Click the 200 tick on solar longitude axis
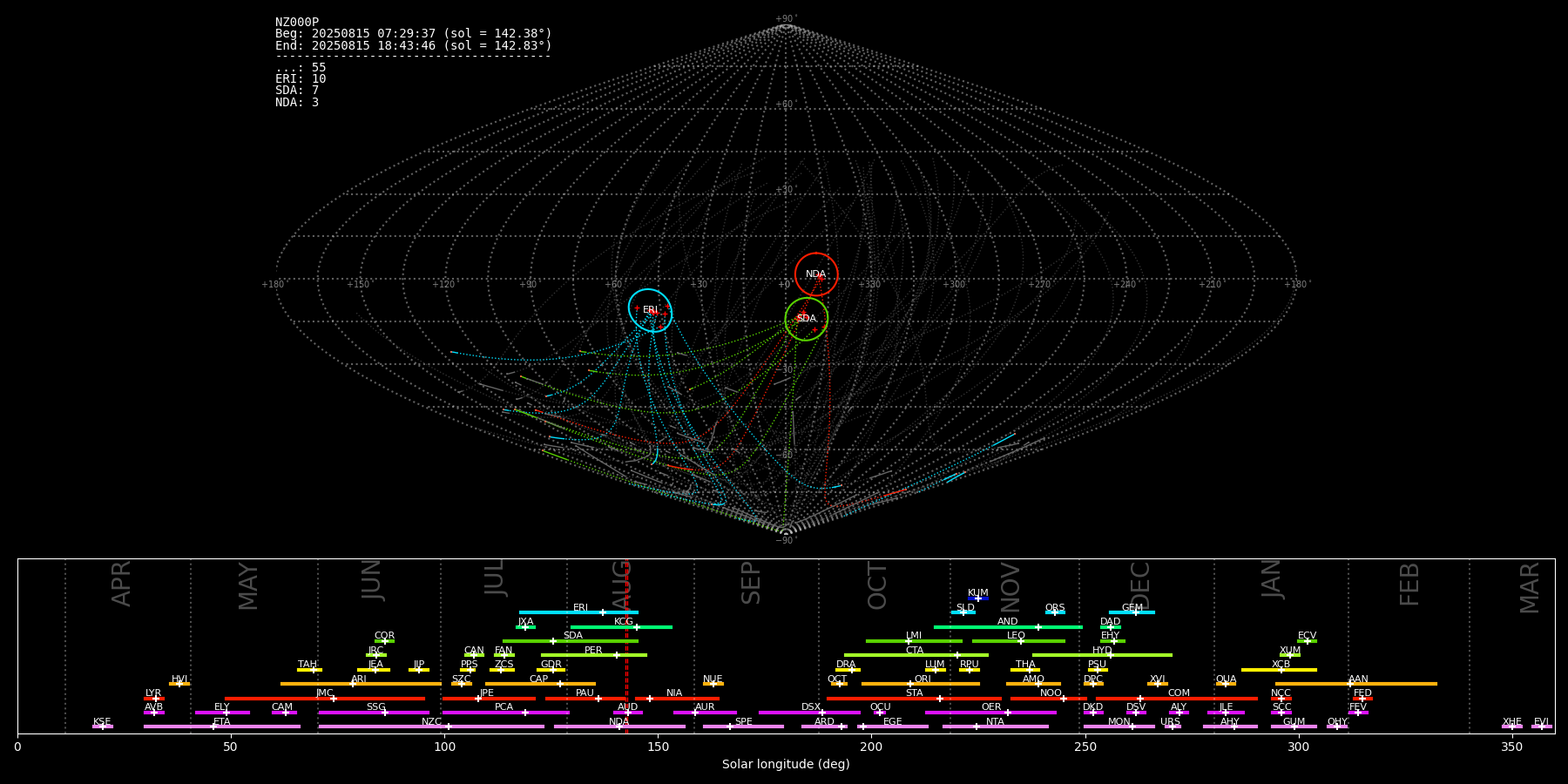1568x784 pixels. coord(871,747)
